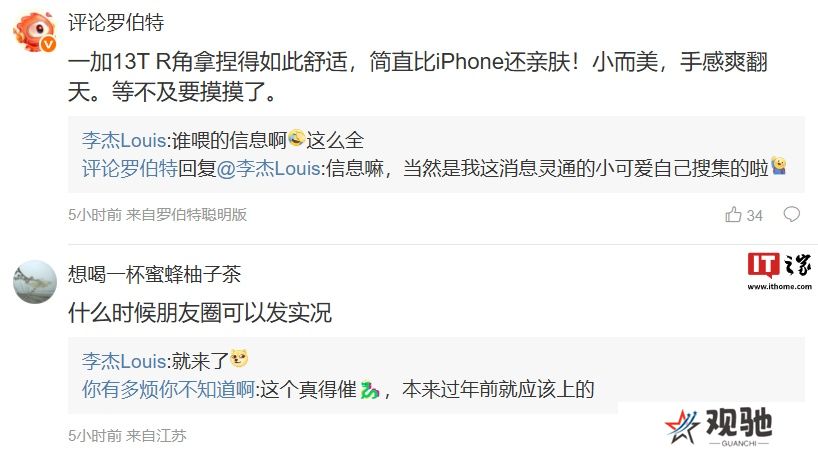Screen dimensions: 818x452
Task: Click the 评论罗伯特 avatar image
Action: click(x=34, y=31)
